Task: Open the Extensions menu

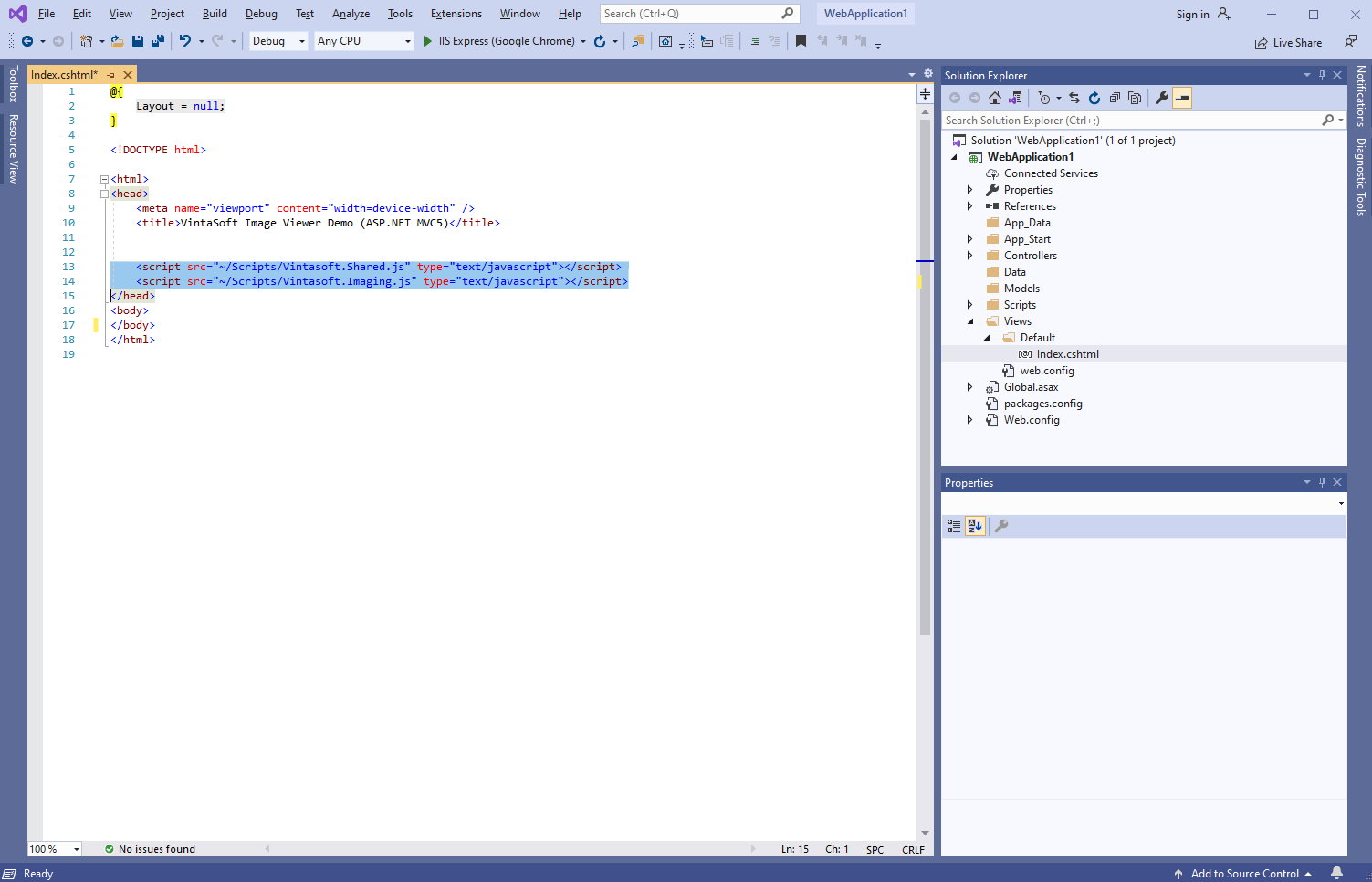Action: [x=456, y=14]
